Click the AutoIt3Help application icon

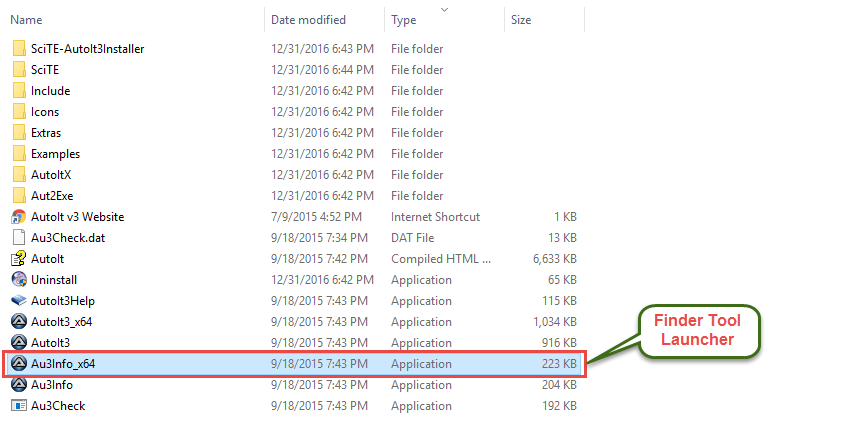pos(19,300)
